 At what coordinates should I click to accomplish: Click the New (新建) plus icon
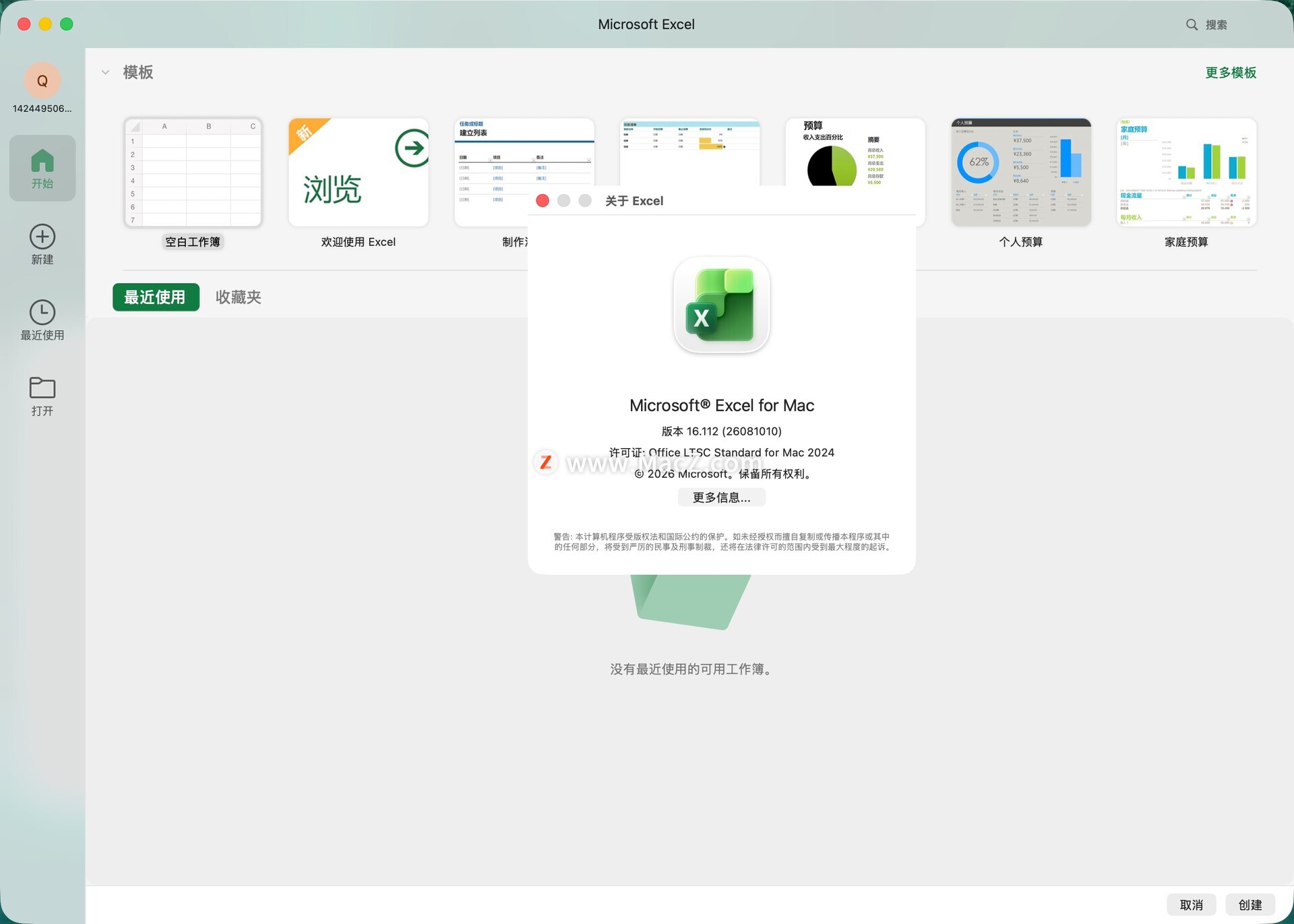coord(42,237)
